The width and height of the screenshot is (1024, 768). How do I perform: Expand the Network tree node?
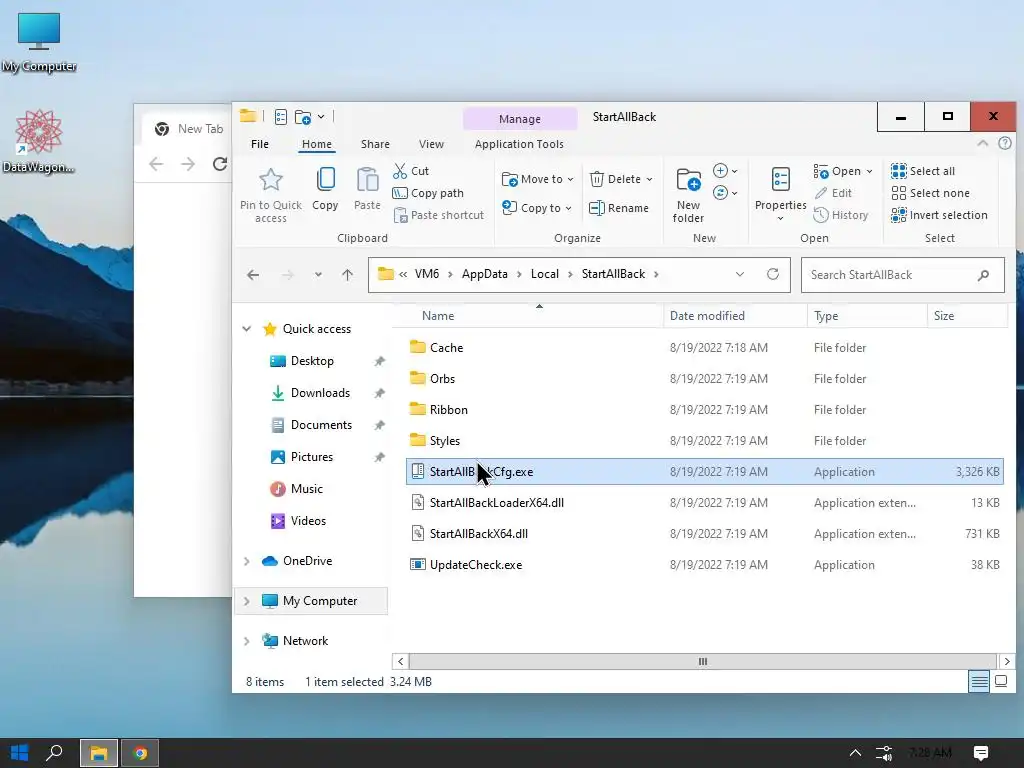click(x=247, y=641)
